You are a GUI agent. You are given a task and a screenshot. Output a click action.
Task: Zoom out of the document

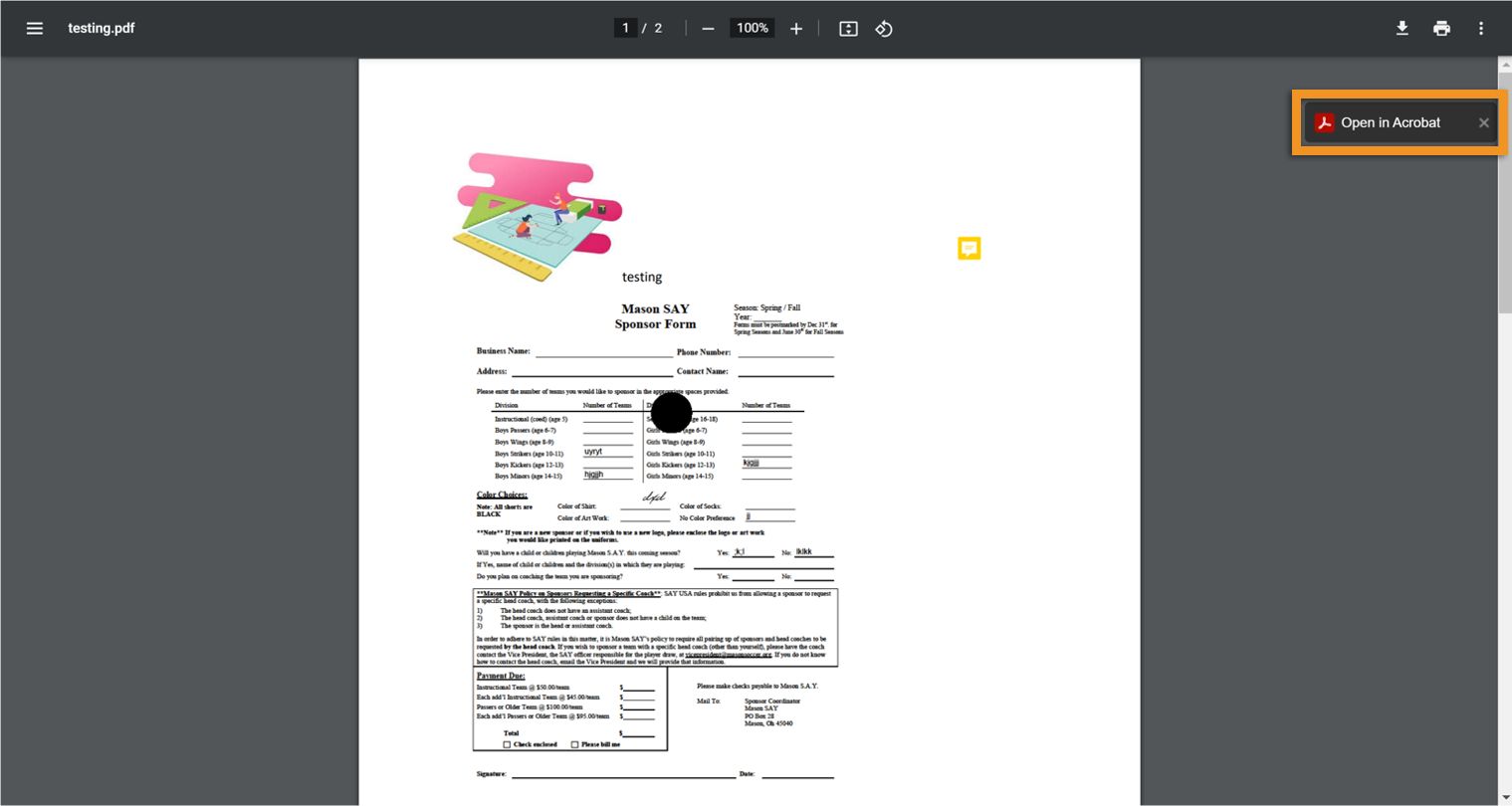708,28
